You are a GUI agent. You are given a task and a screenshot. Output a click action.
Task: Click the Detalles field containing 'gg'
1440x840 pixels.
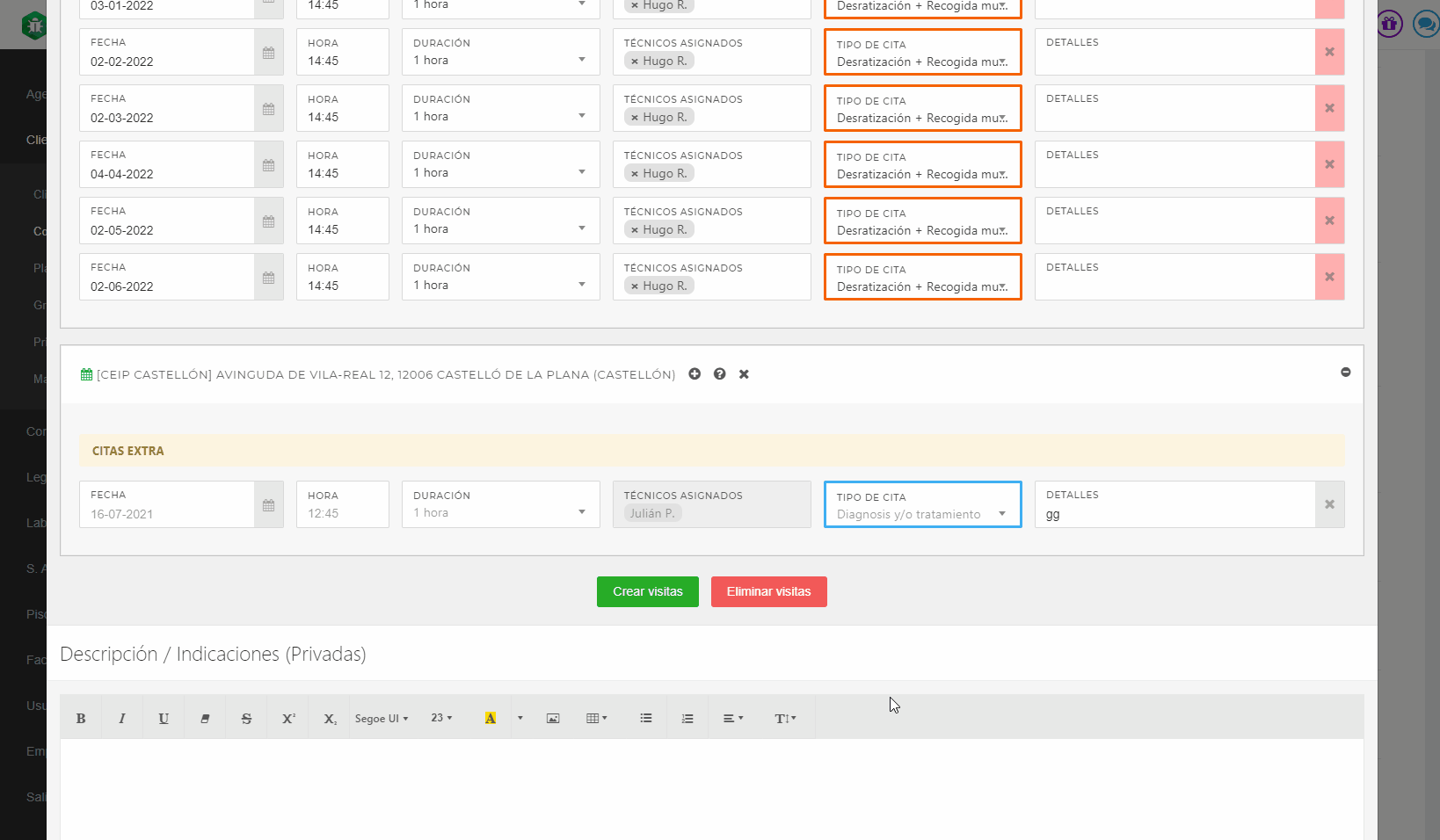coord(1175,514)
